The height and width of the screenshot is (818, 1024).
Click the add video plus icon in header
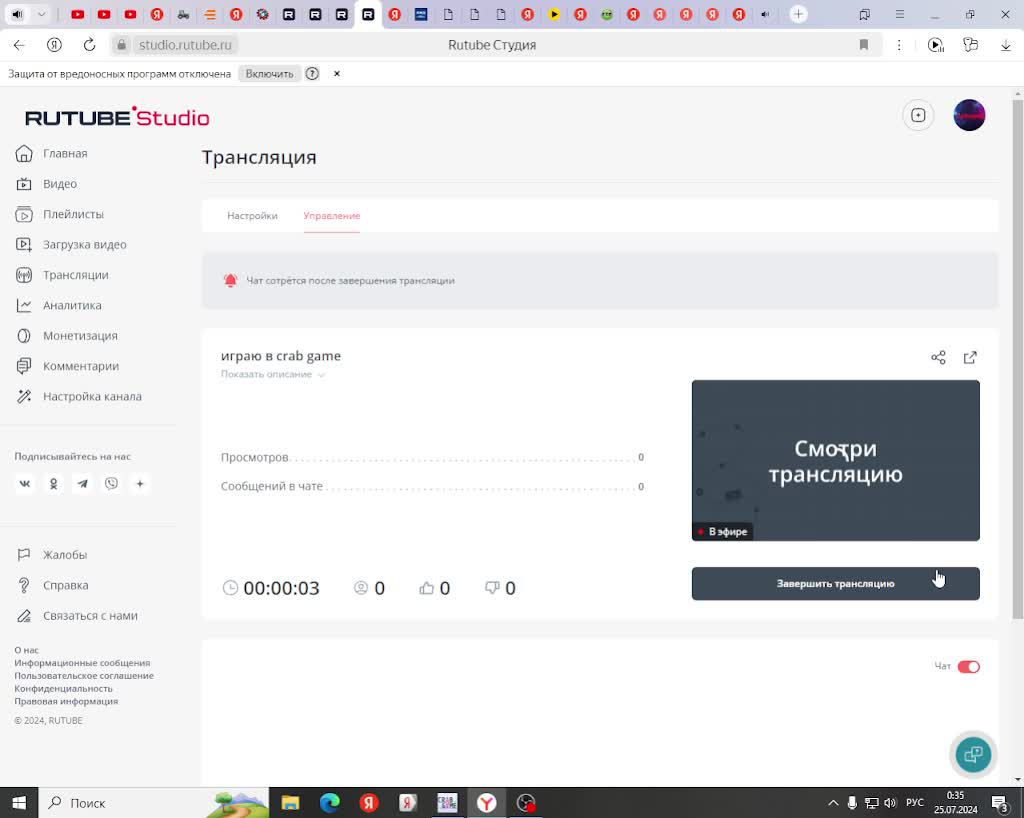918,116
